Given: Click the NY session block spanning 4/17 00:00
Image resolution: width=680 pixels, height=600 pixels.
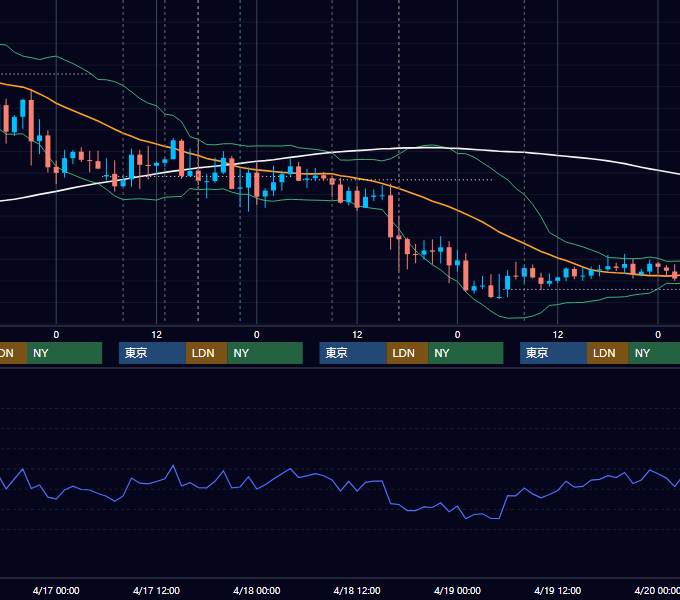Looking at the screenshot, I should [65, 353].
